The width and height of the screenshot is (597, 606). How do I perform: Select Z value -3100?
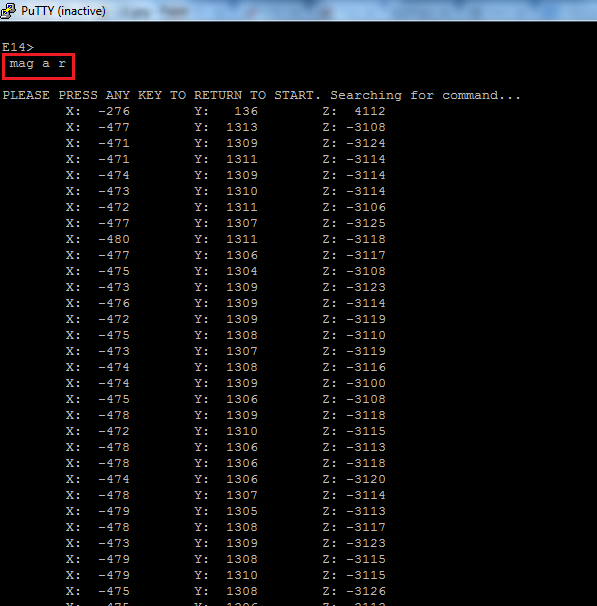tap(366, 383)
